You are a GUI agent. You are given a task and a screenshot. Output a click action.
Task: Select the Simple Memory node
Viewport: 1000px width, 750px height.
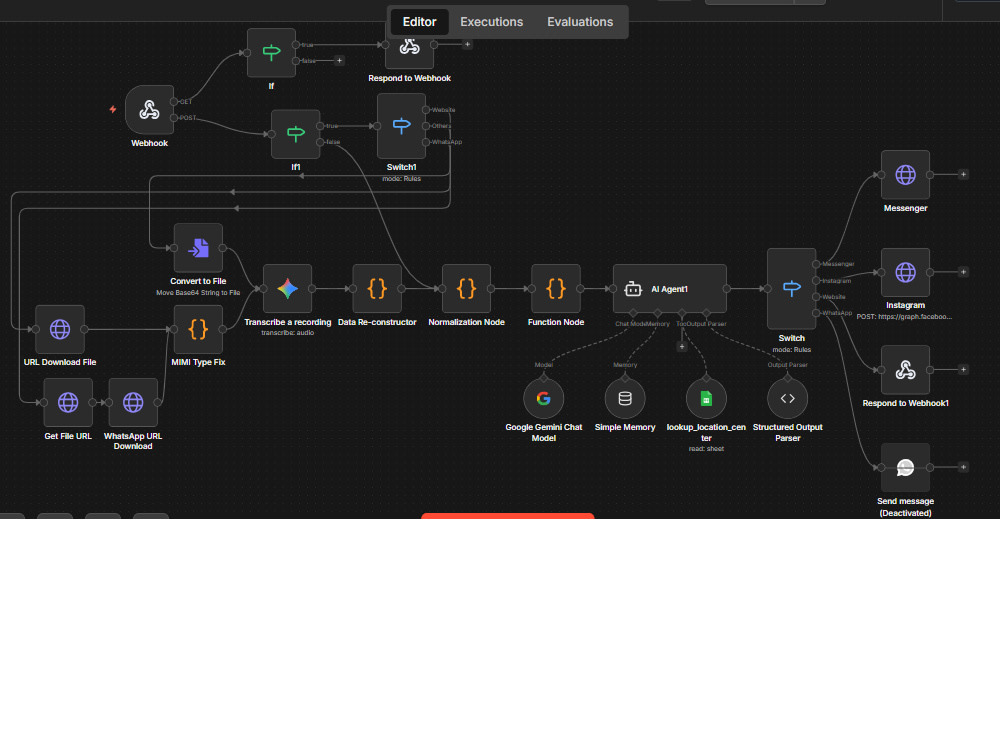[625, 399]
